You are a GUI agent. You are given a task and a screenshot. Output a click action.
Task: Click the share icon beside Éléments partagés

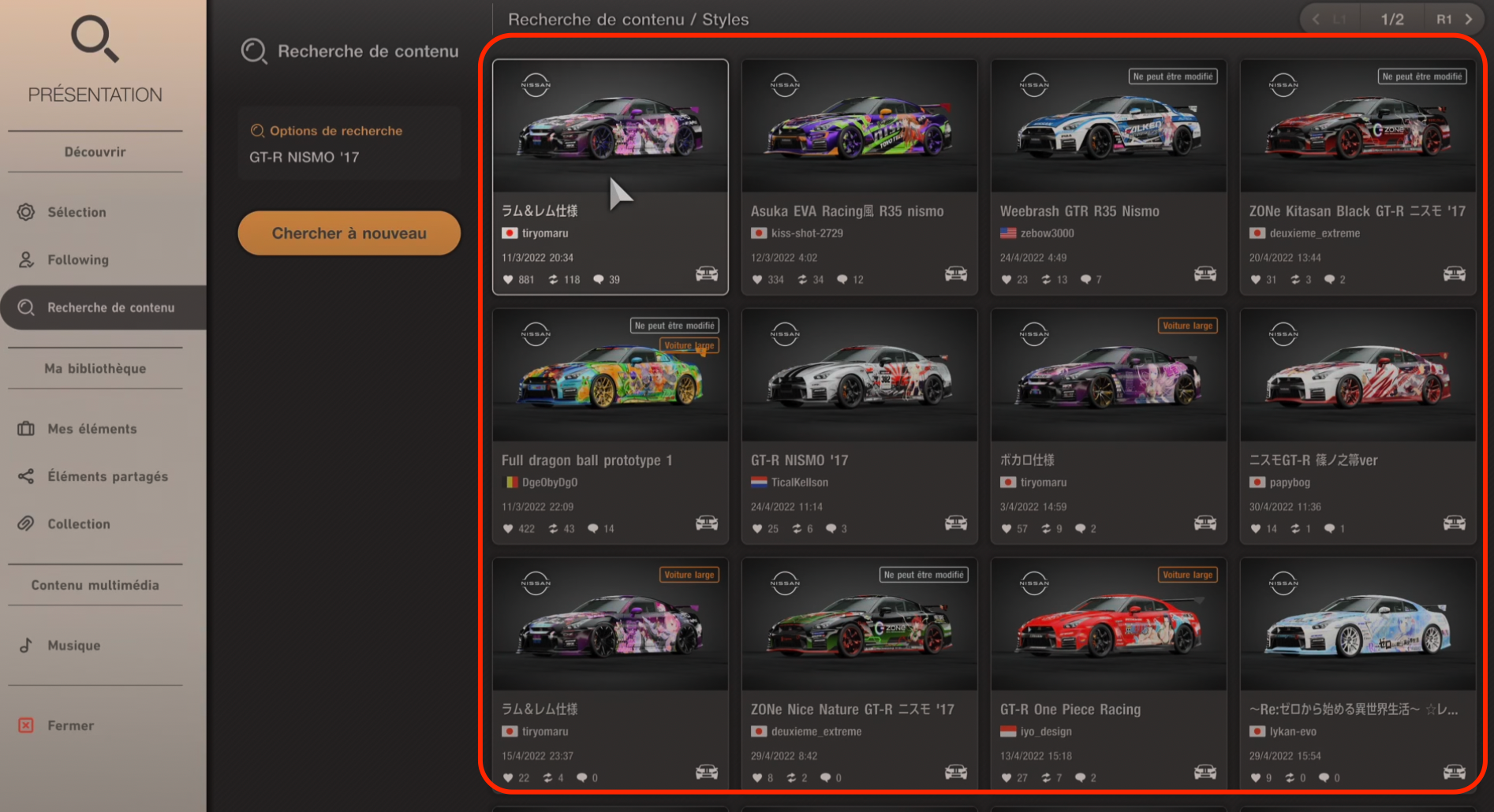[x=26, y=476]
